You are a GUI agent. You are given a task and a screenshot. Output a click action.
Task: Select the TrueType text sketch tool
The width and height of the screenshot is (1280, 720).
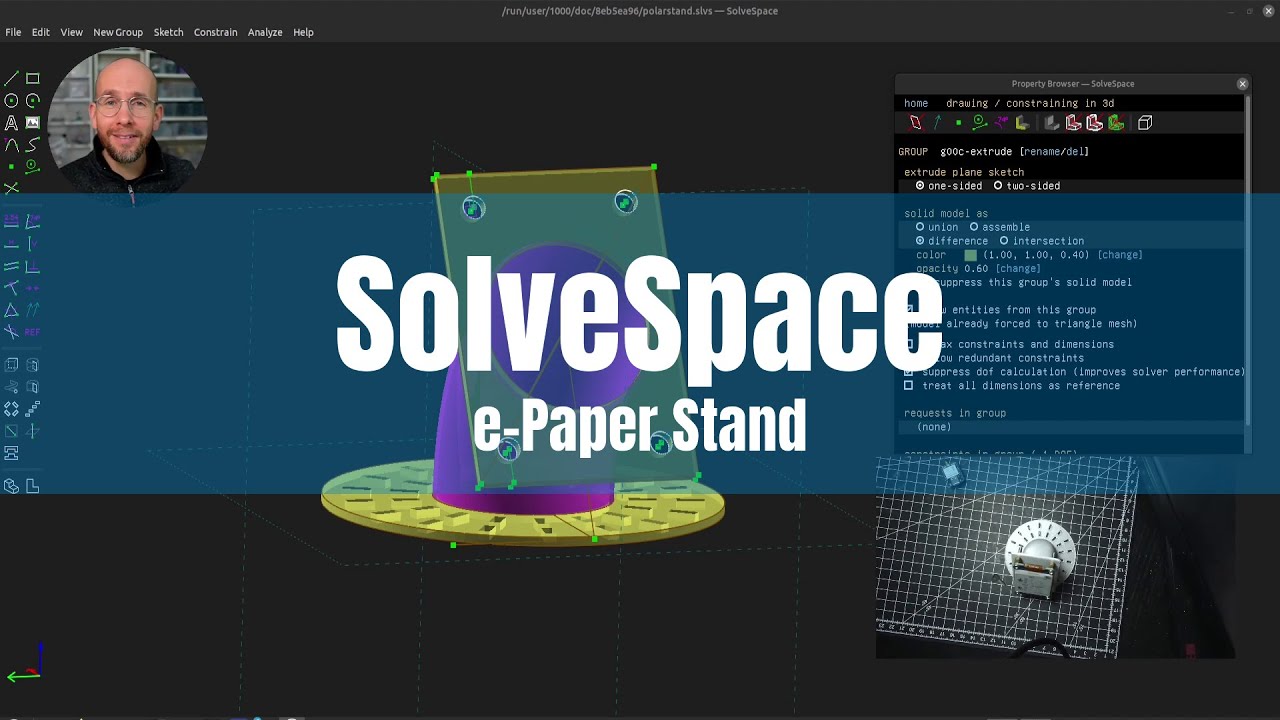[11, 122]
